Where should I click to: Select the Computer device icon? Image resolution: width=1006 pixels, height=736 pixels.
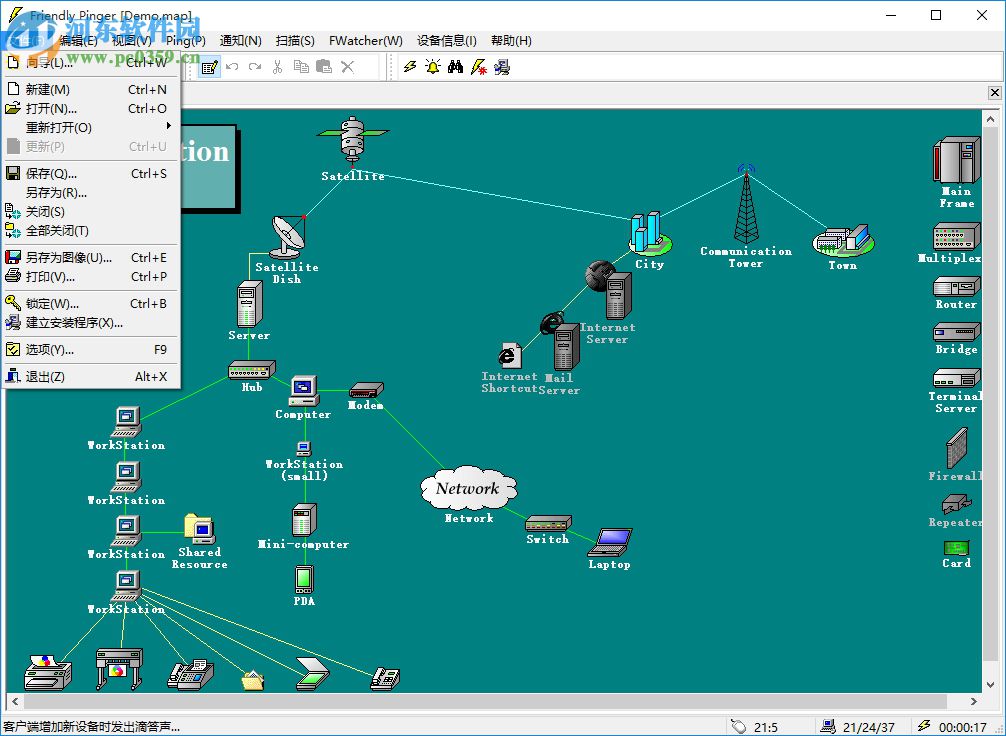(303, 391)
